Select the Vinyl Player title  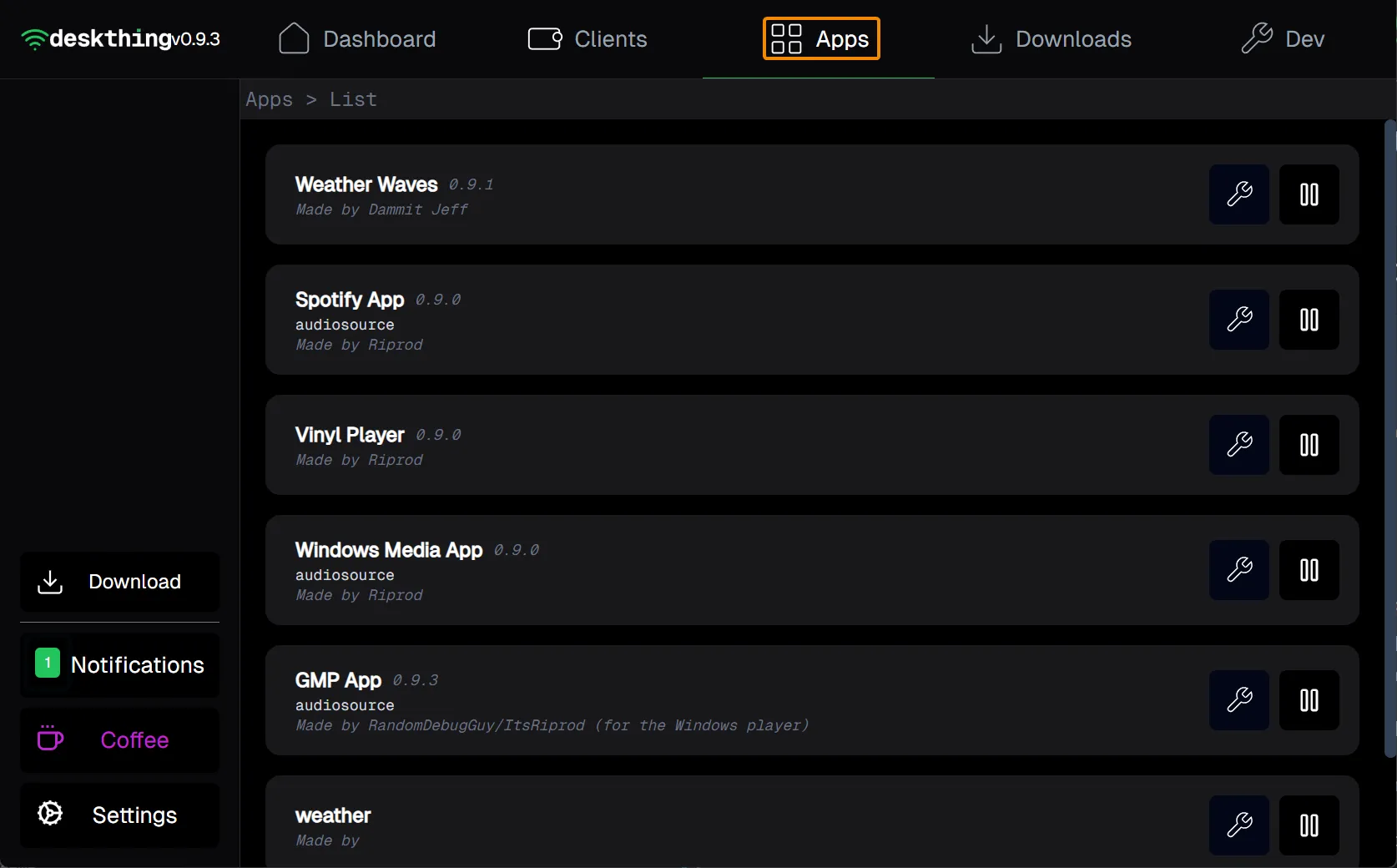pos(350,435)
